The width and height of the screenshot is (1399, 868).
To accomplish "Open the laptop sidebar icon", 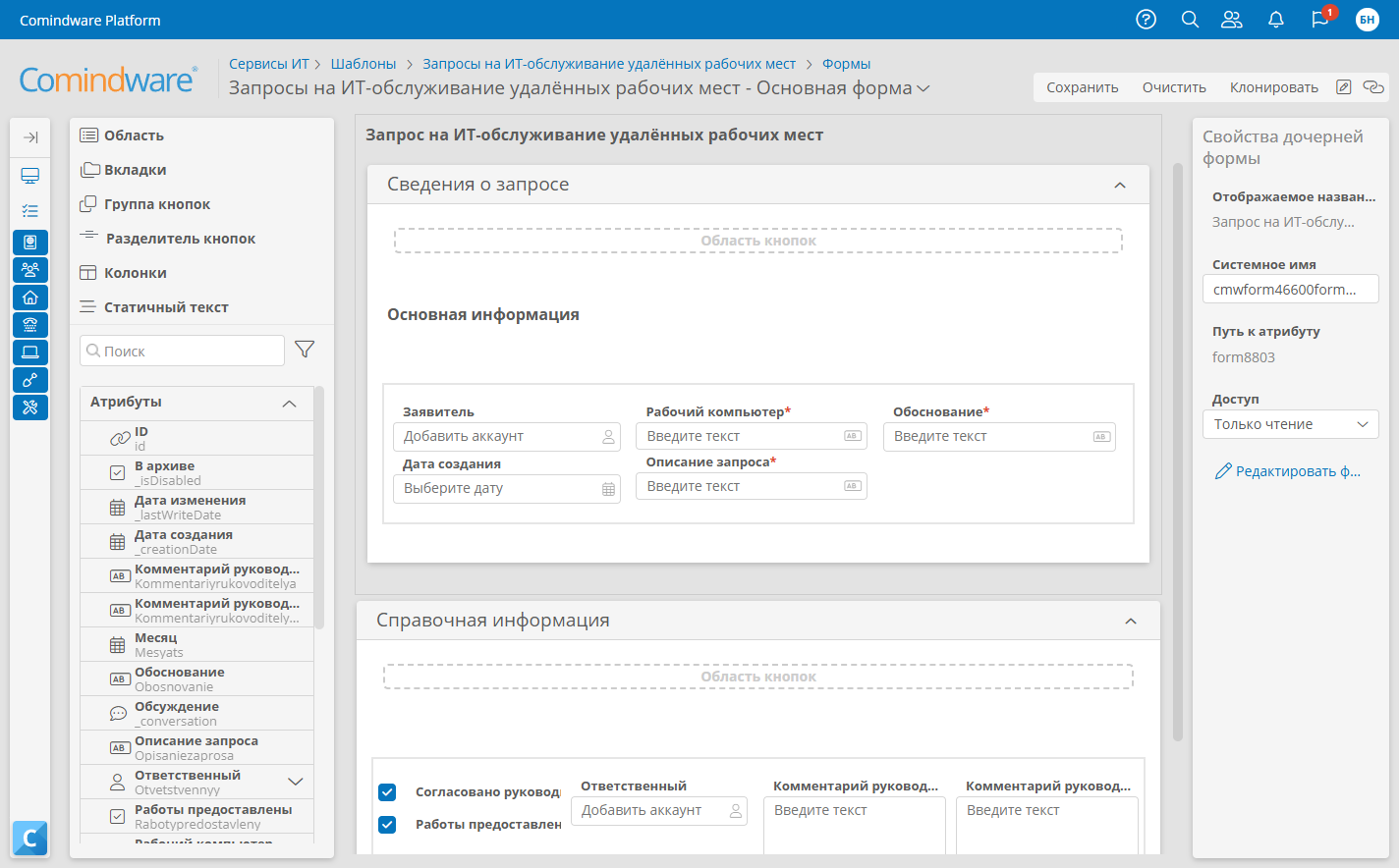I will (x=30, y=353).
